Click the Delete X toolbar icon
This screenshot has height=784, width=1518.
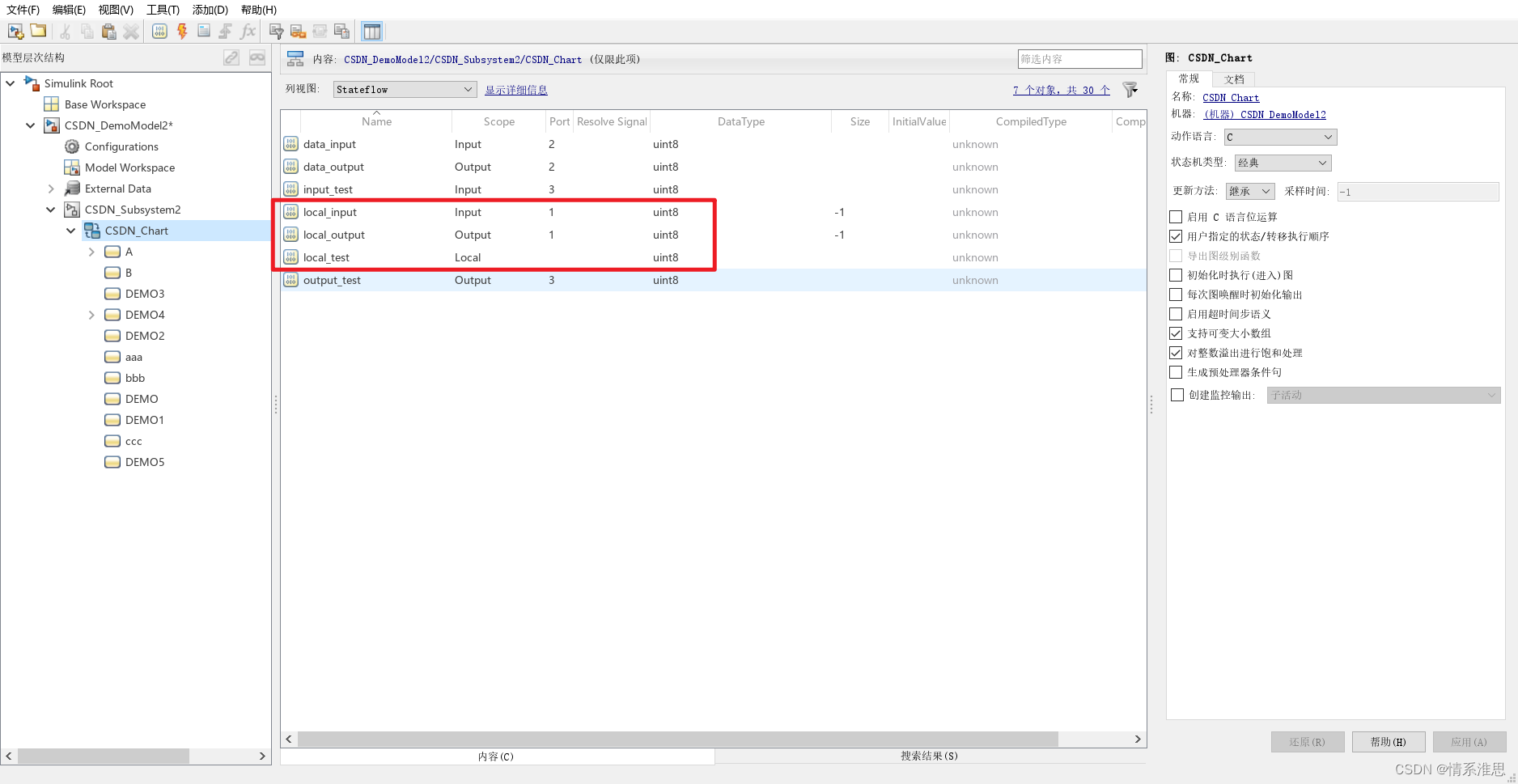[x=131, y=32]
